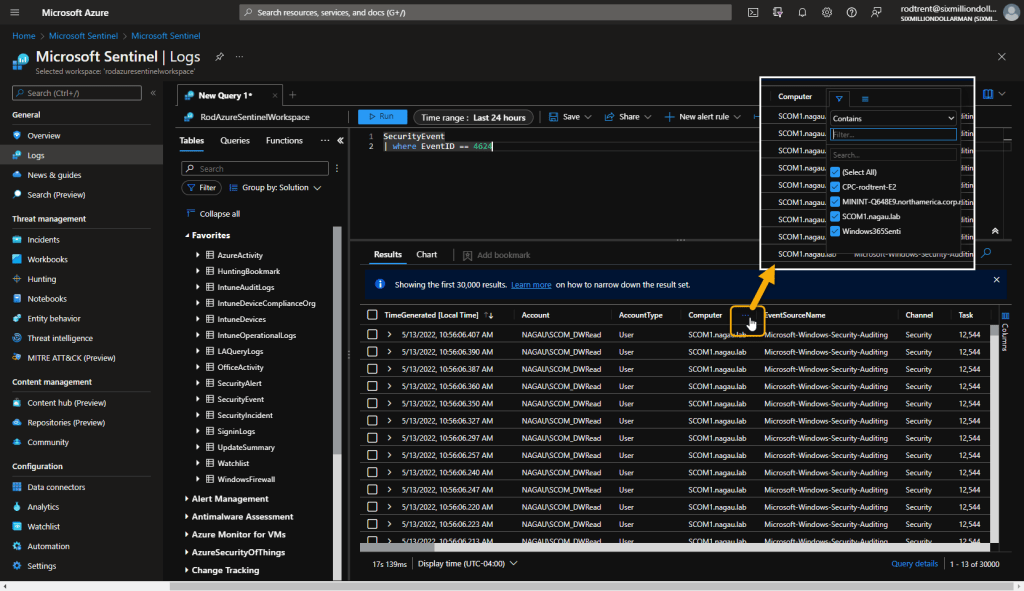
Task: Open Directories and subscriptions filter icon
Action: [x=777, y=12]
